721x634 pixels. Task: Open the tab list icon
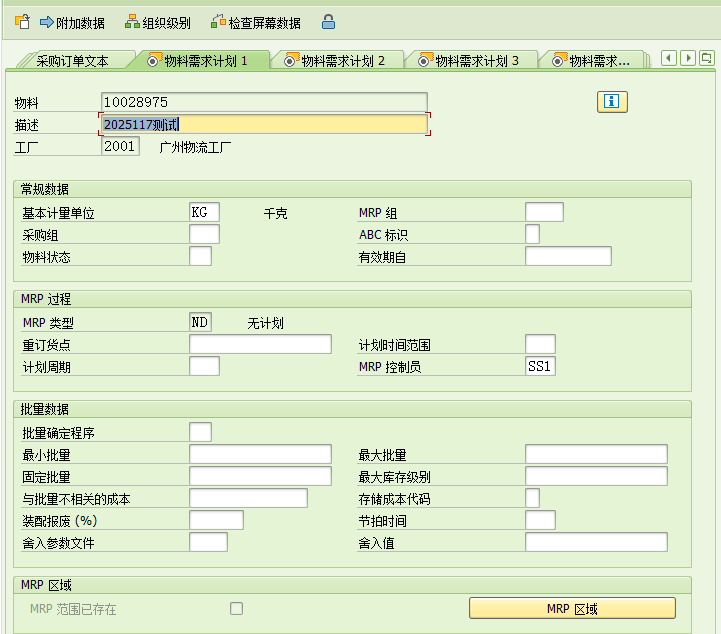click(708, 59)
